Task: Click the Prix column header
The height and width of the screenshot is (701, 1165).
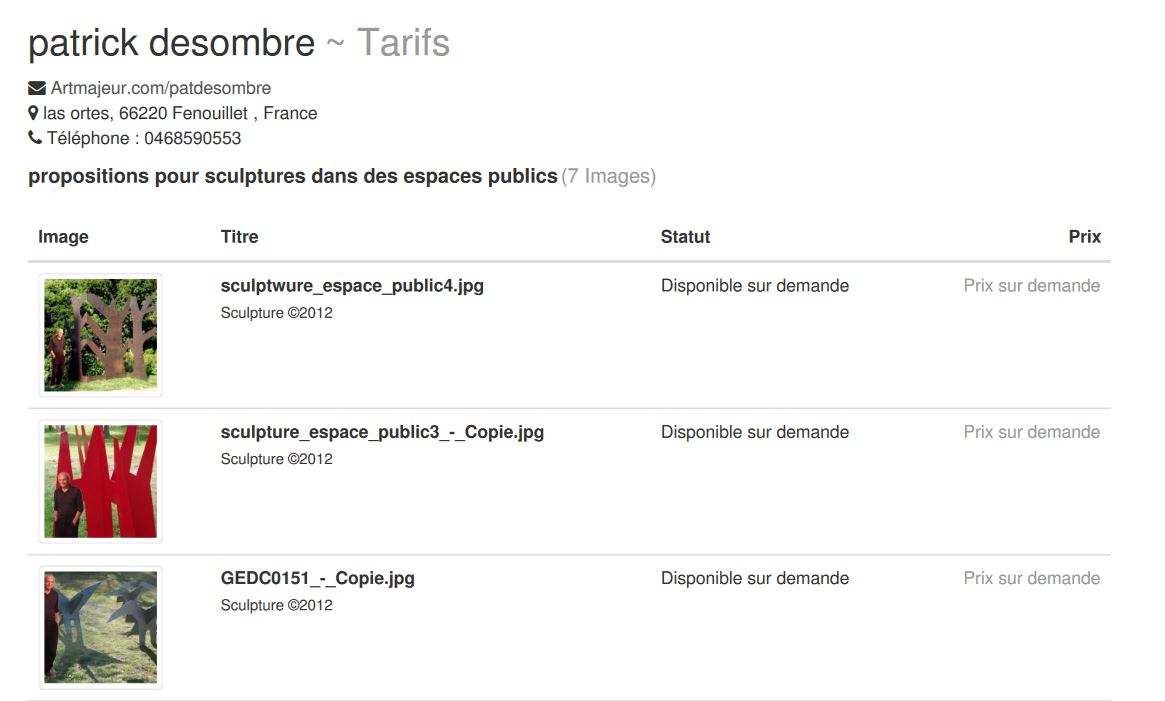Action: coord(1084,237)
